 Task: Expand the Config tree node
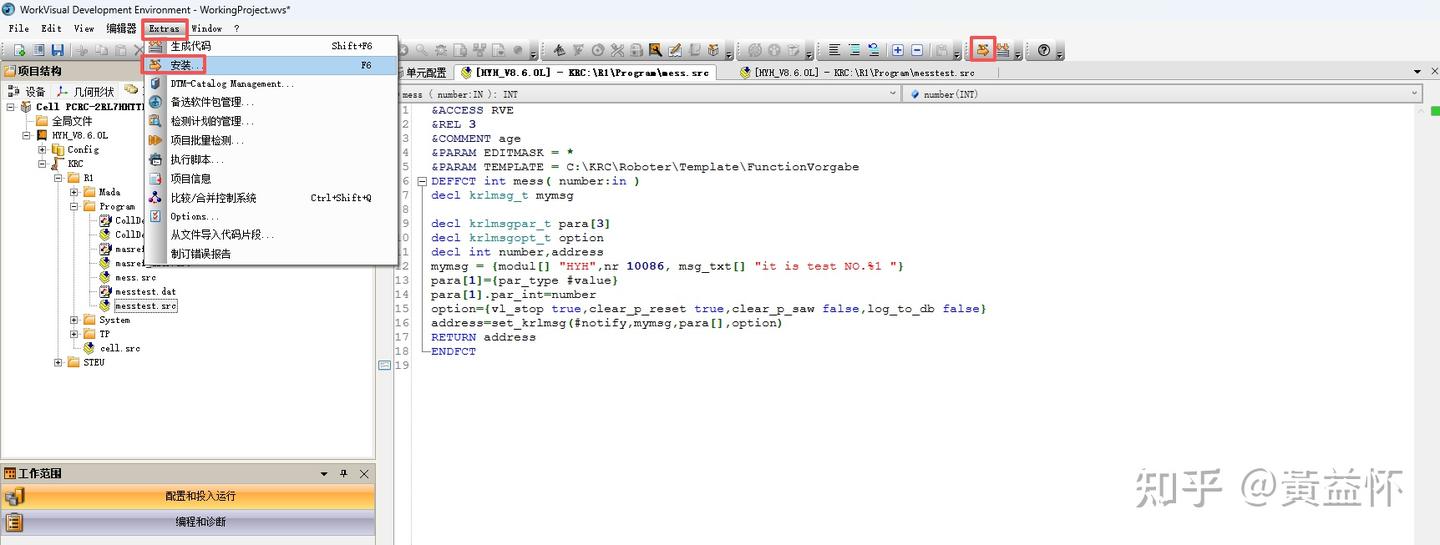coord(43,150)
